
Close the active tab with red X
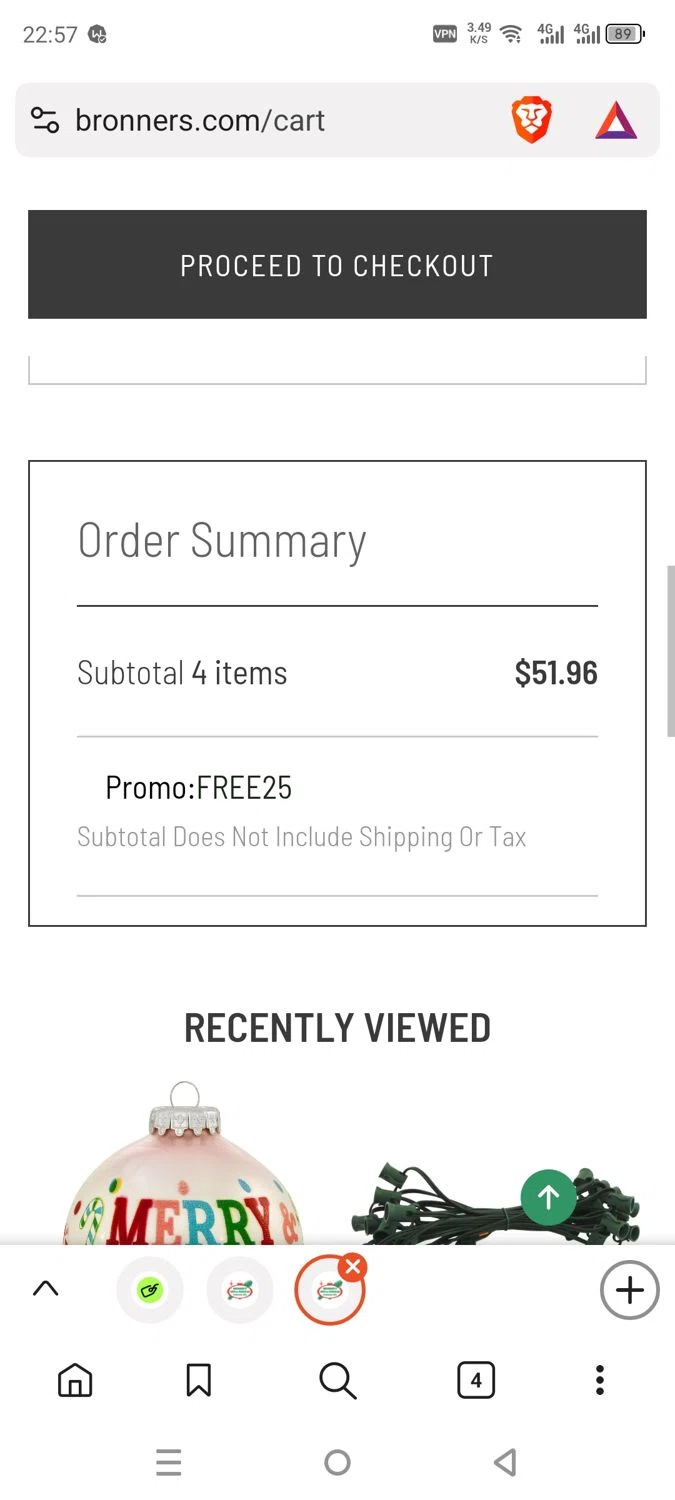coord(352,1268)
